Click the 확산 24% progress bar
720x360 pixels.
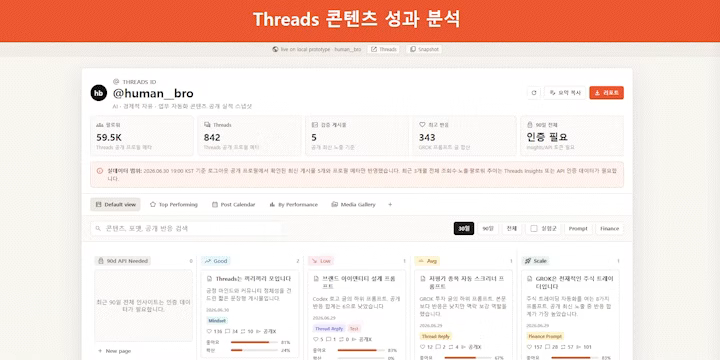[x=253, y=350]
